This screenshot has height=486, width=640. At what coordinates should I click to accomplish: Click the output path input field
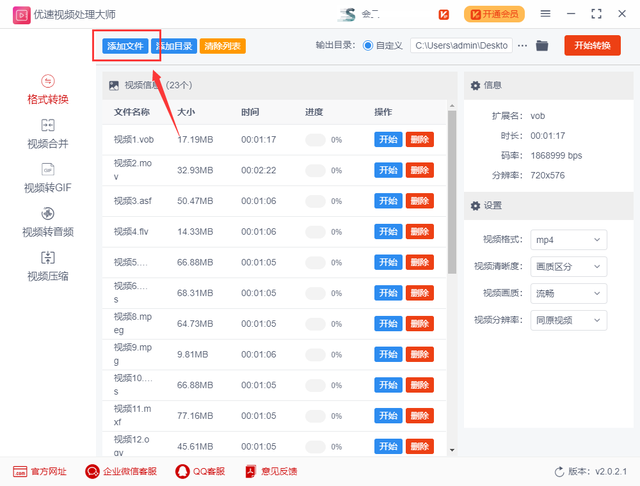point(461,46)
